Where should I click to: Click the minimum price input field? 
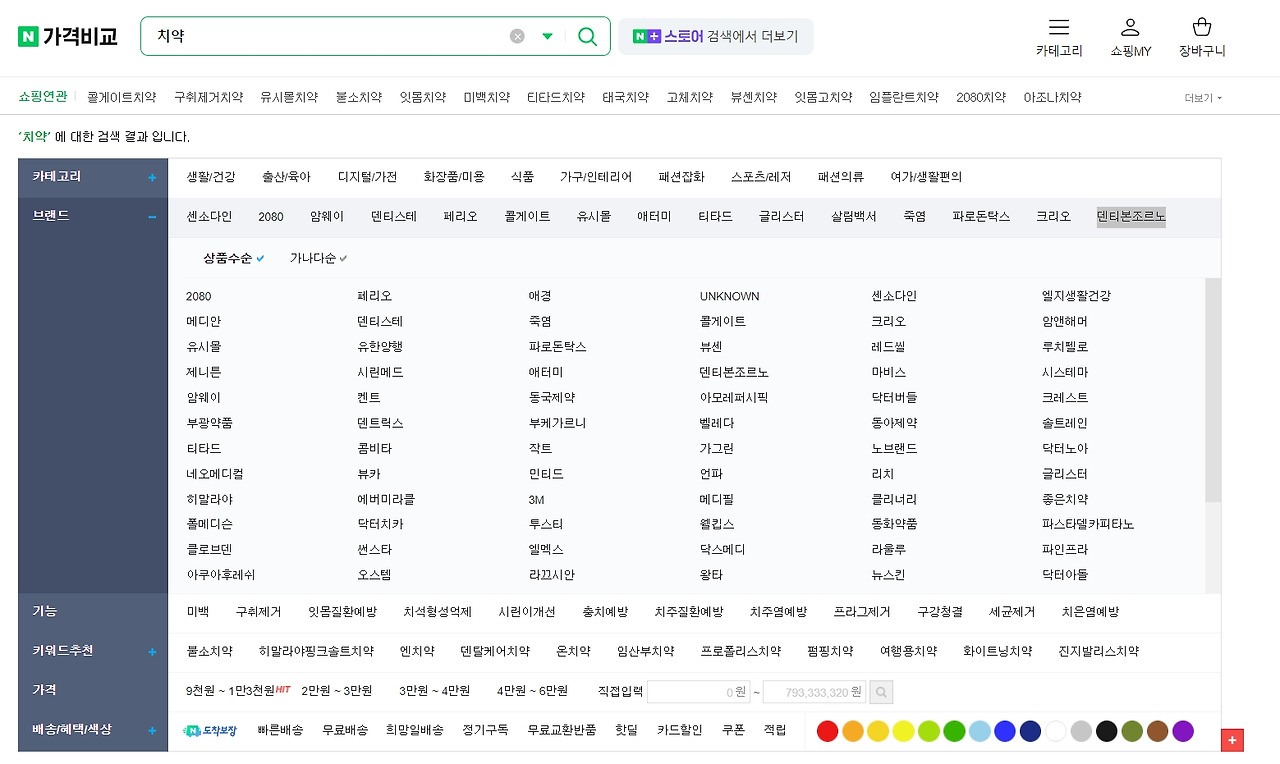698,692
